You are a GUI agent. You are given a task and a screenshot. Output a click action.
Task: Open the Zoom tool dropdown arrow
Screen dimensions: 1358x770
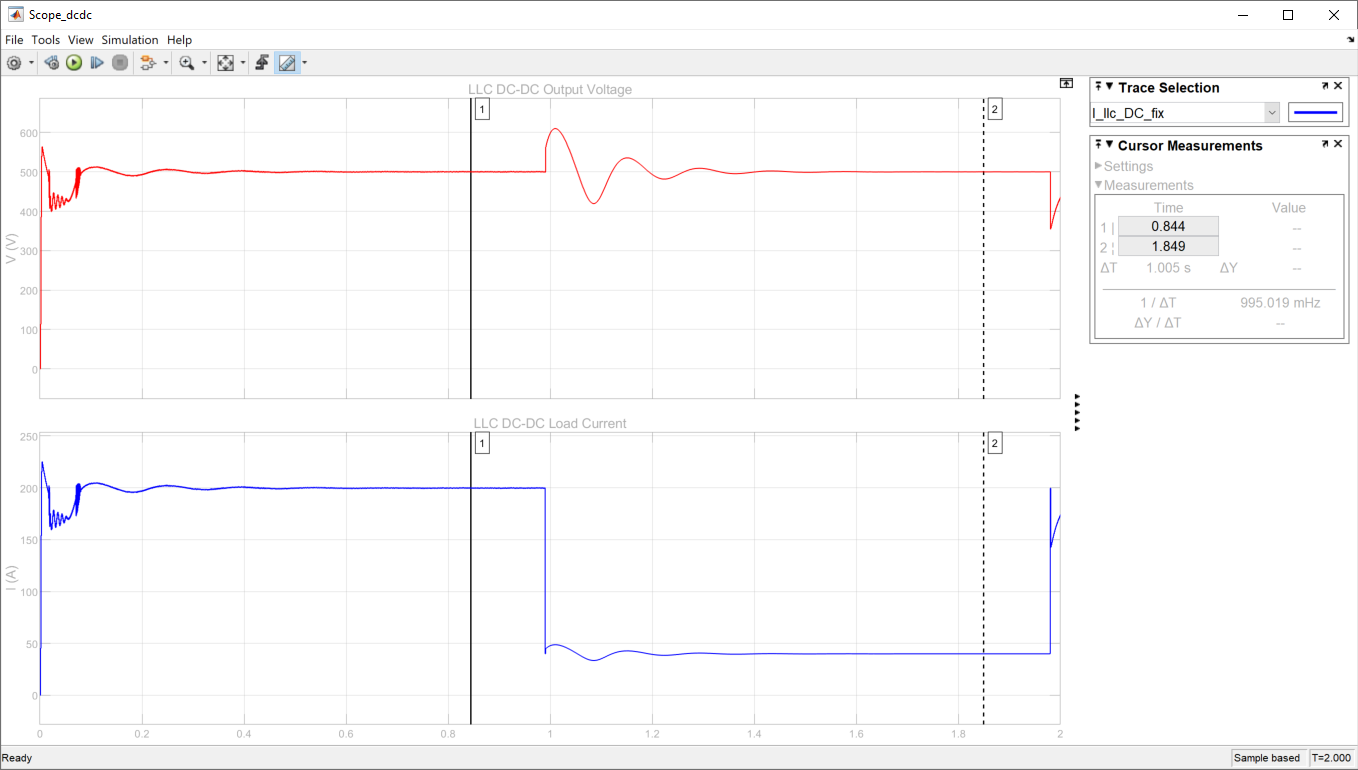pyautogui.click(x=204, y=63)
